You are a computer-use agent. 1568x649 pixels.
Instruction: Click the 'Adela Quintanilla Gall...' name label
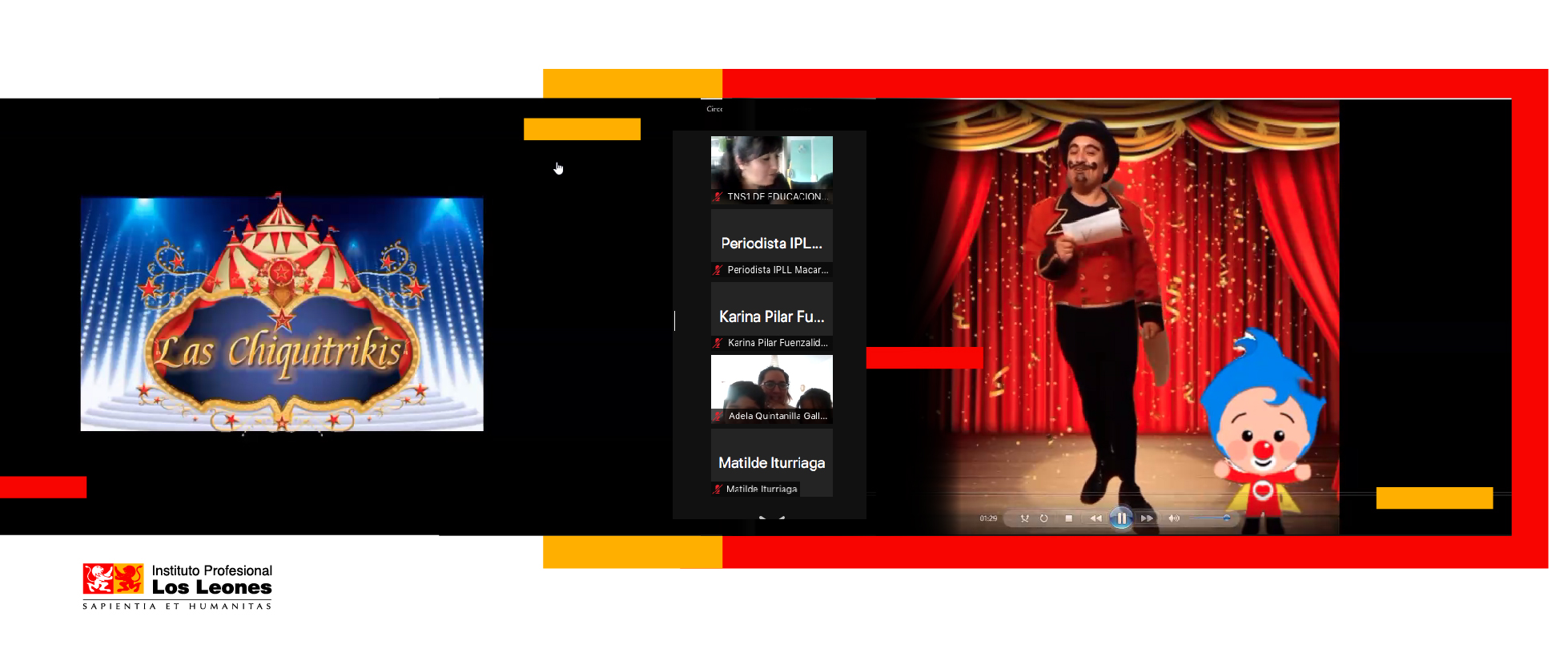click(x=778, y=416)
